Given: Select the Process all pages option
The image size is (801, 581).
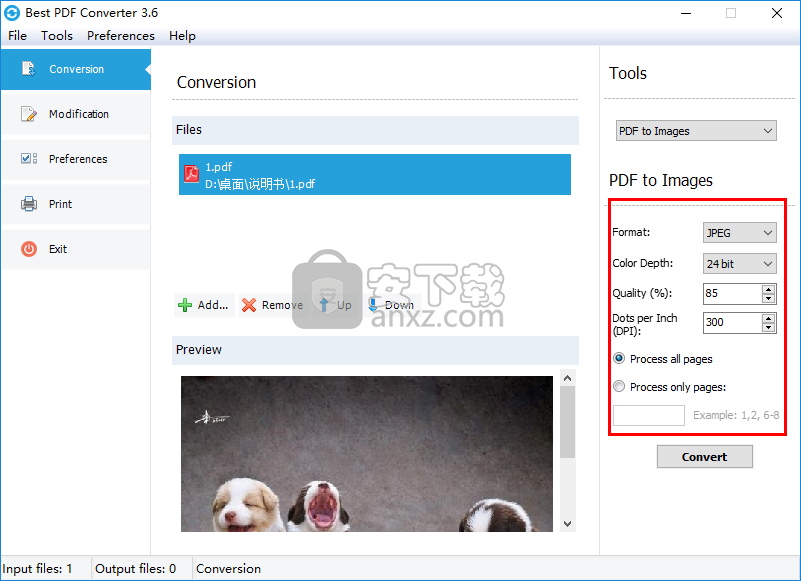Looking at the screenshot, I should coord(619,359).
